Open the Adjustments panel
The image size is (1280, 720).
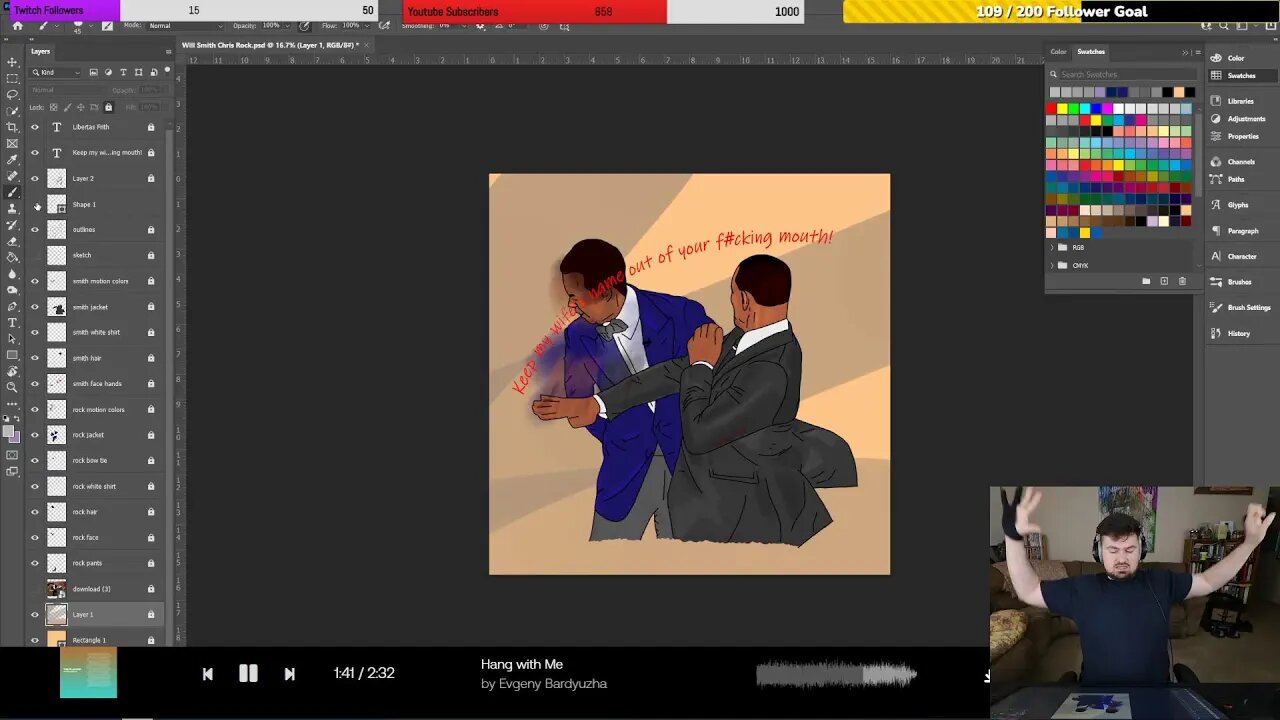point(1246,118)
